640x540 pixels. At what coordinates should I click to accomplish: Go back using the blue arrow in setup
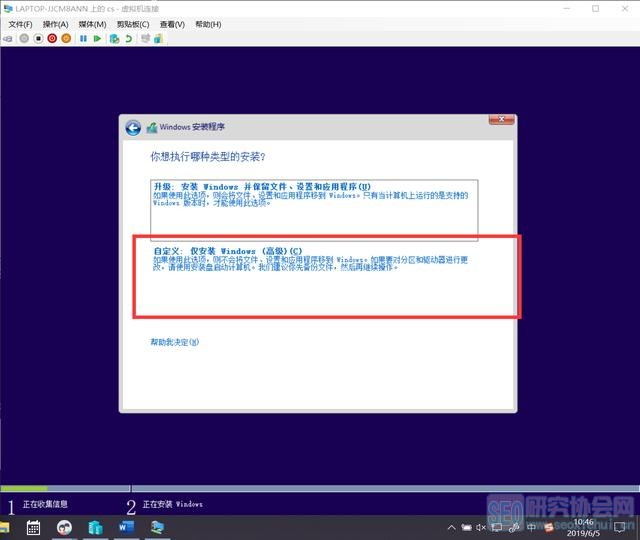[x=133, y=128]
